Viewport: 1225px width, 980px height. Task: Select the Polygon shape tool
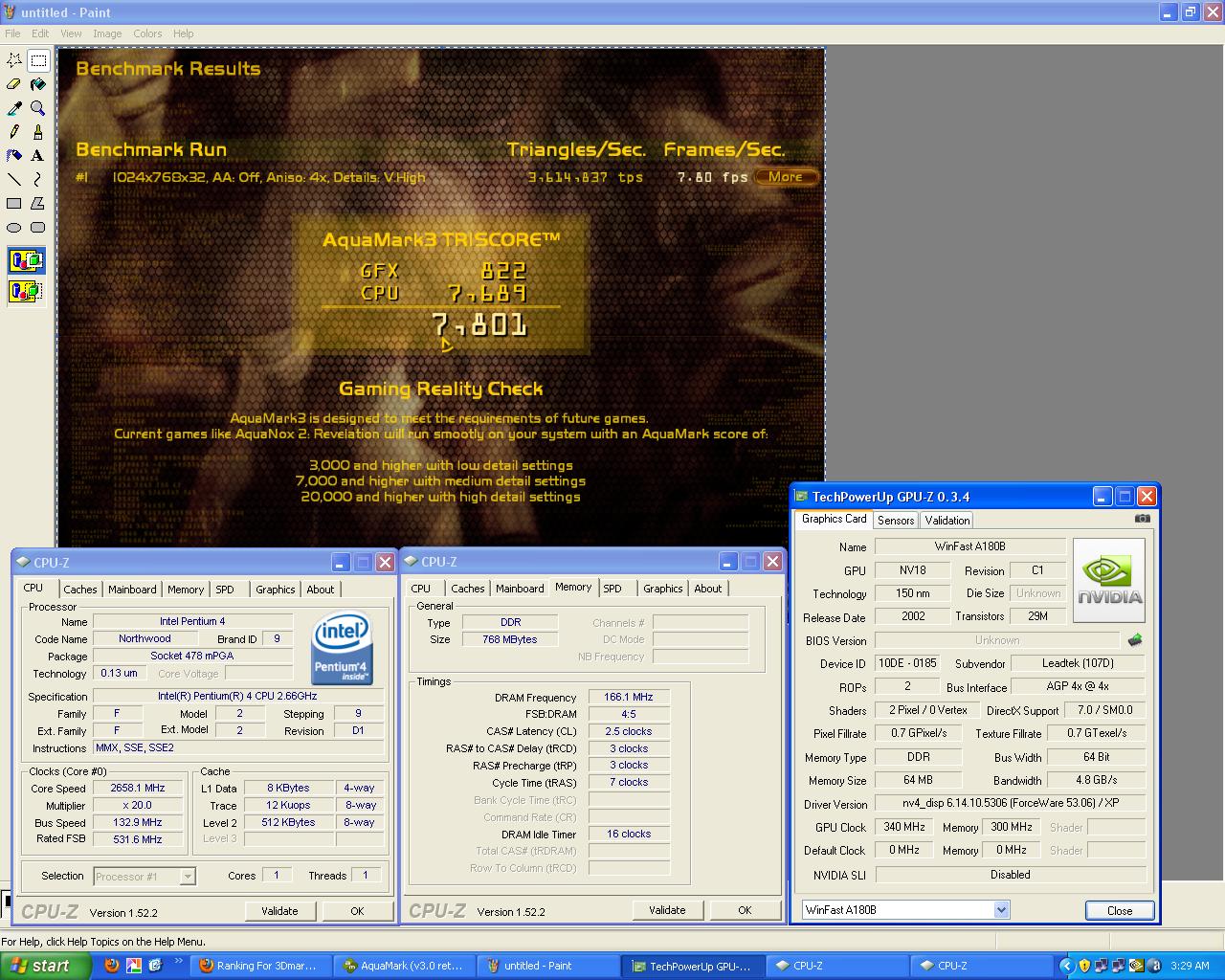[38, 203]
